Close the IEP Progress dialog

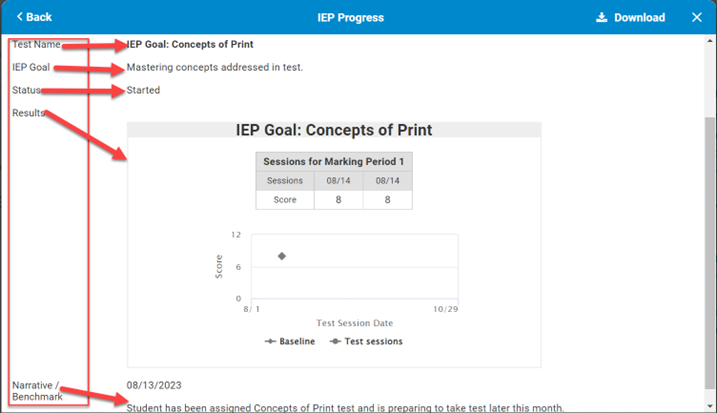(x=696, y=17)
